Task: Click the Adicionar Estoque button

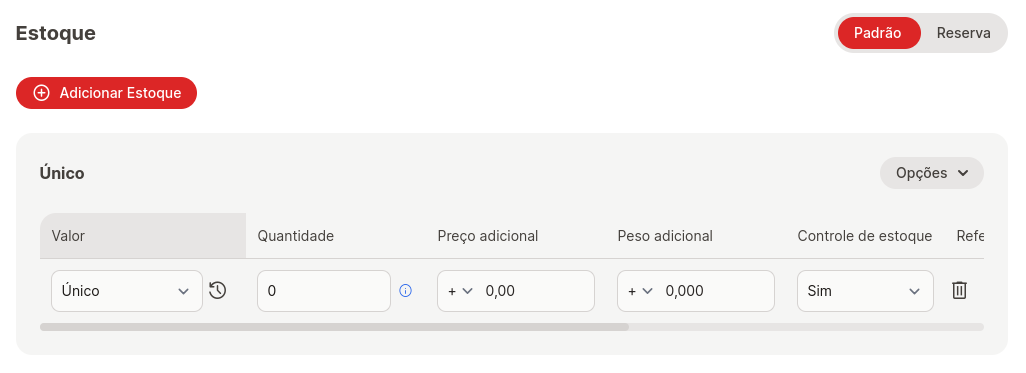Action: 107,93
